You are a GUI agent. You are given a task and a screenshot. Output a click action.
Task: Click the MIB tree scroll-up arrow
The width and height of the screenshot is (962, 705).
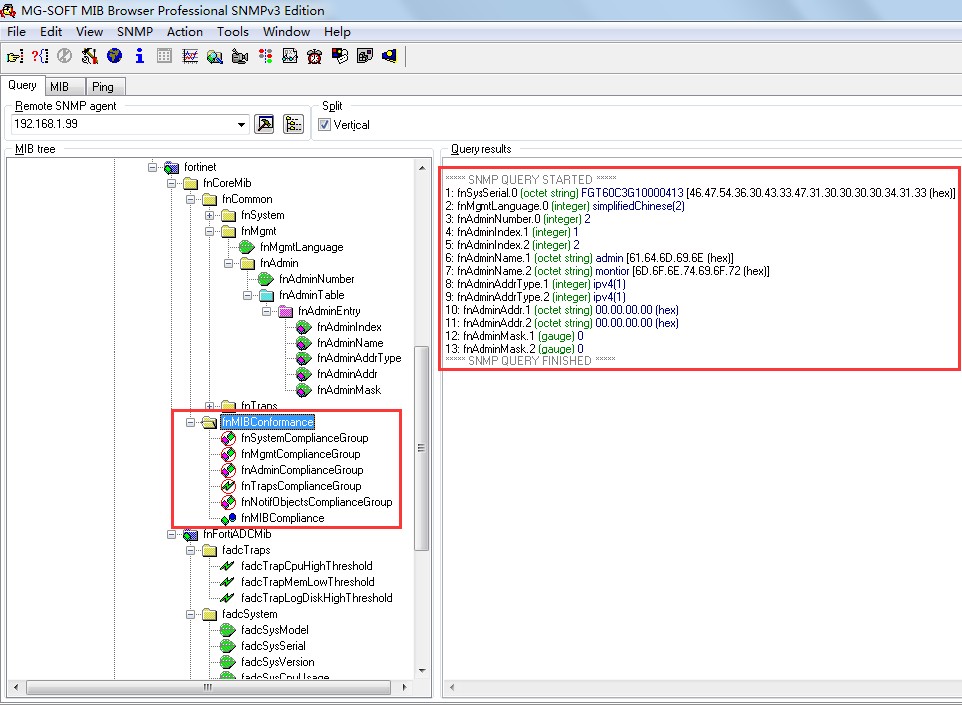(x=422, y=168)
